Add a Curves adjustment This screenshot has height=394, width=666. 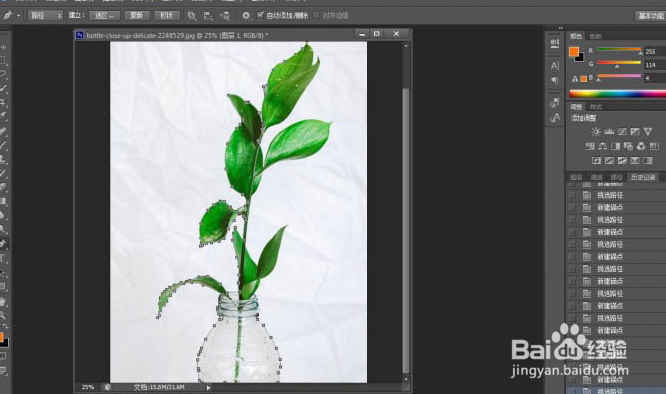(622, 132)
